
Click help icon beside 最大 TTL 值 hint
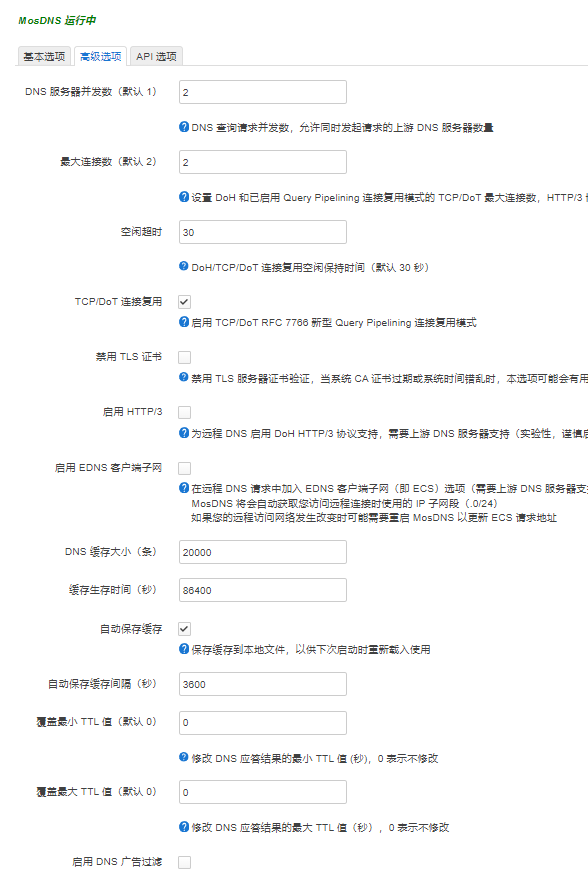[x=184, y=827]
